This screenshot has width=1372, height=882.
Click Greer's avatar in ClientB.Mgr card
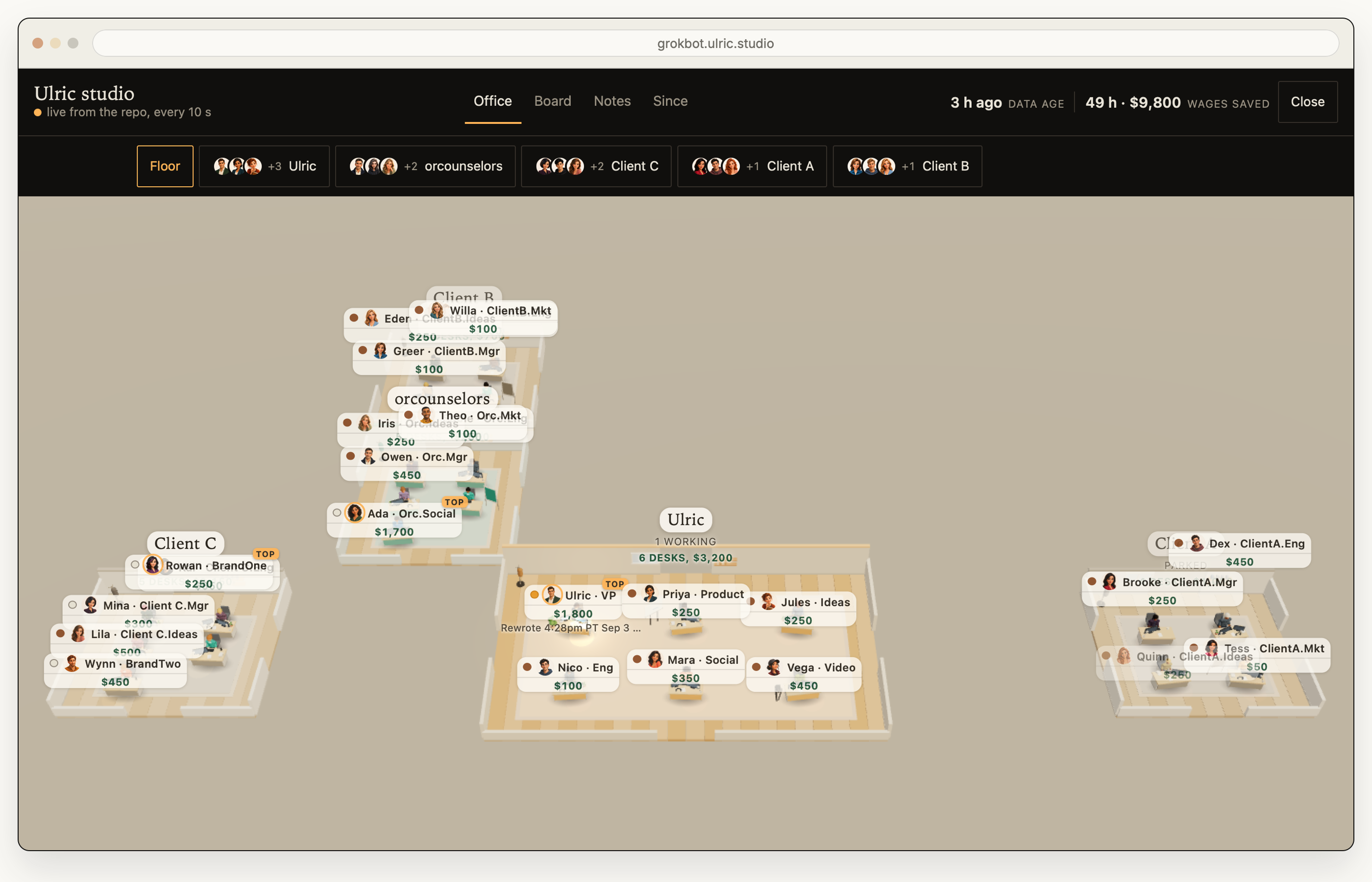pos(381,350)
